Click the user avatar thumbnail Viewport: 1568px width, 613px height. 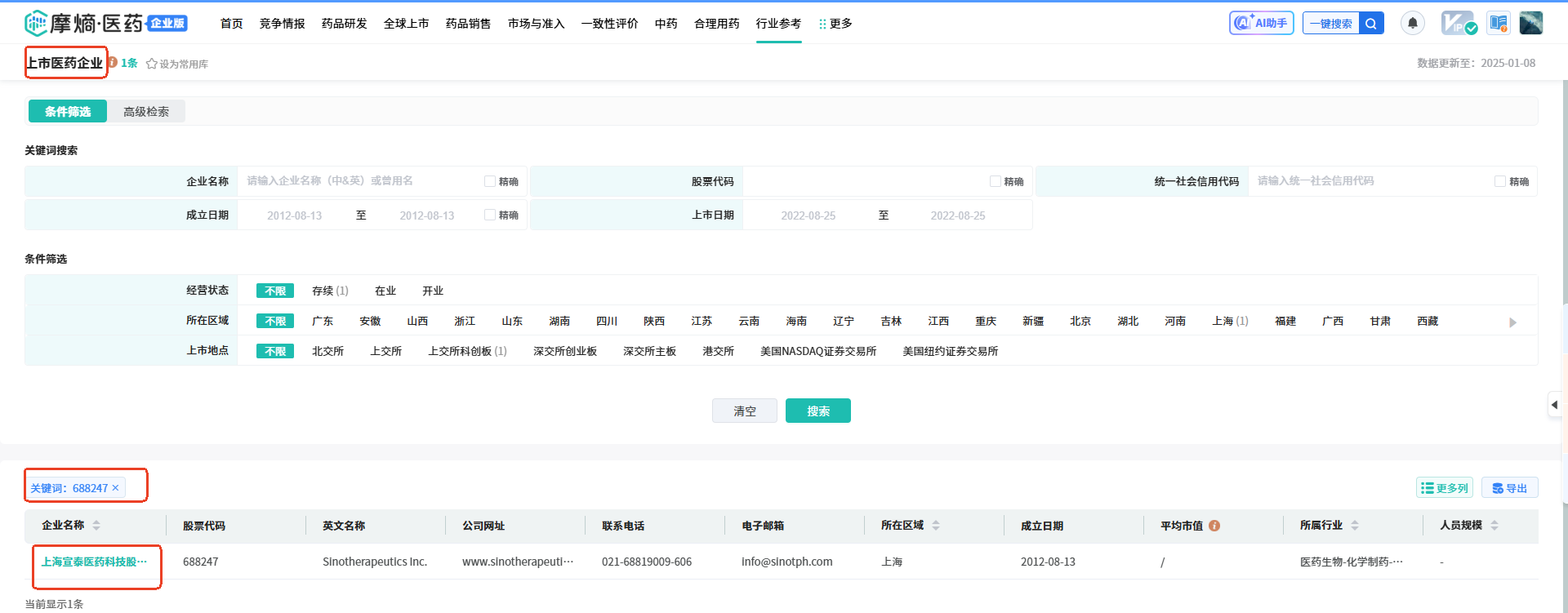pos(1531,23)
